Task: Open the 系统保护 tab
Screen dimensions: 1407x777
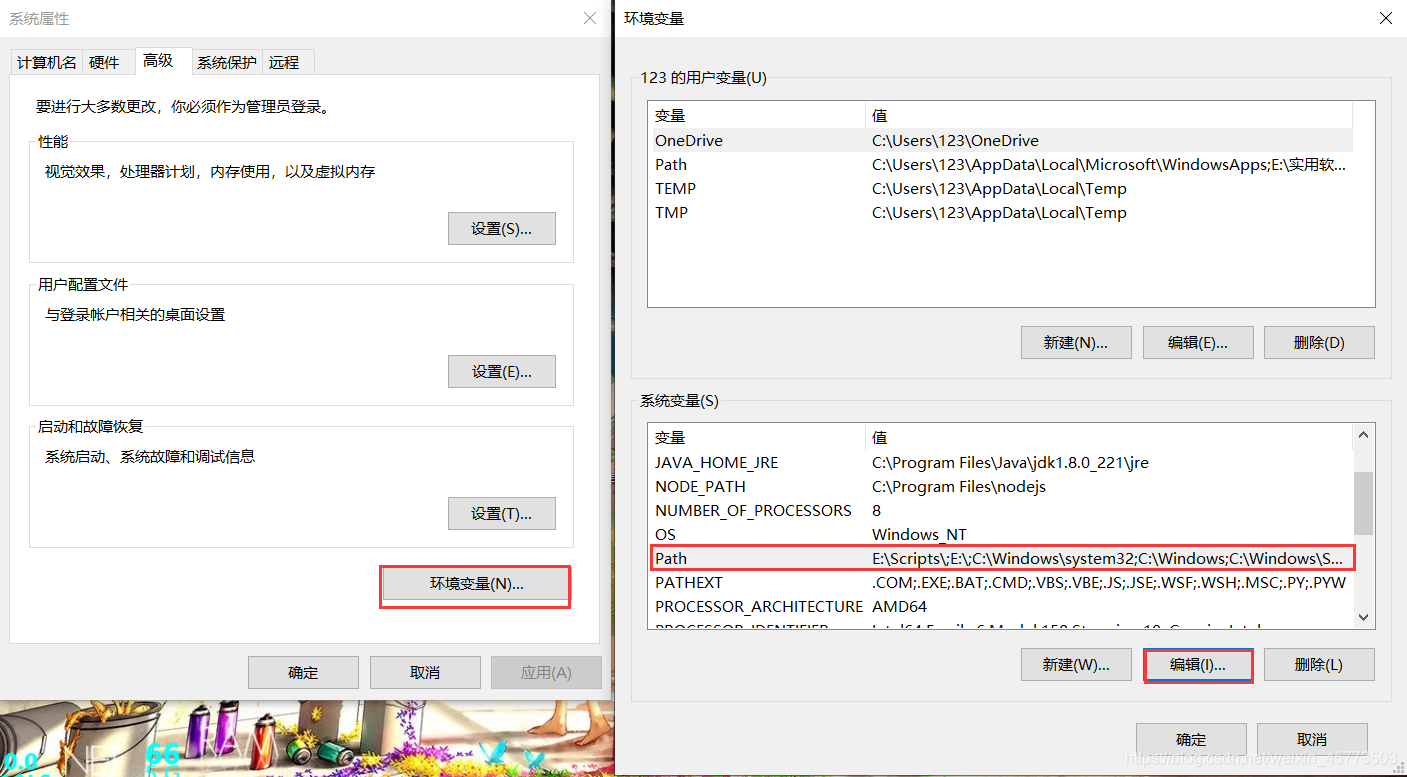Action: (x=227, y=62)
